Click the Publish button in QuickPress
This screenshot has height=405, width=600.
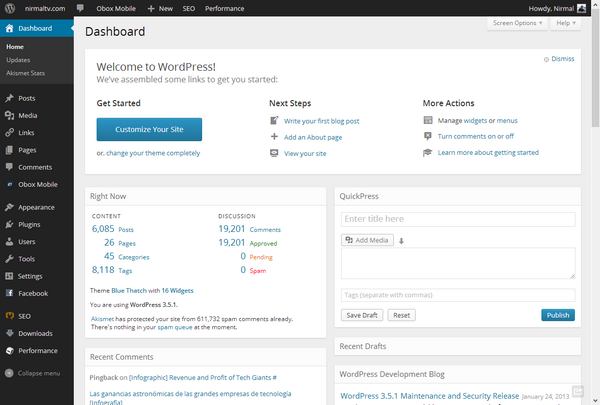pyautogui.click(x=558, y=315)
